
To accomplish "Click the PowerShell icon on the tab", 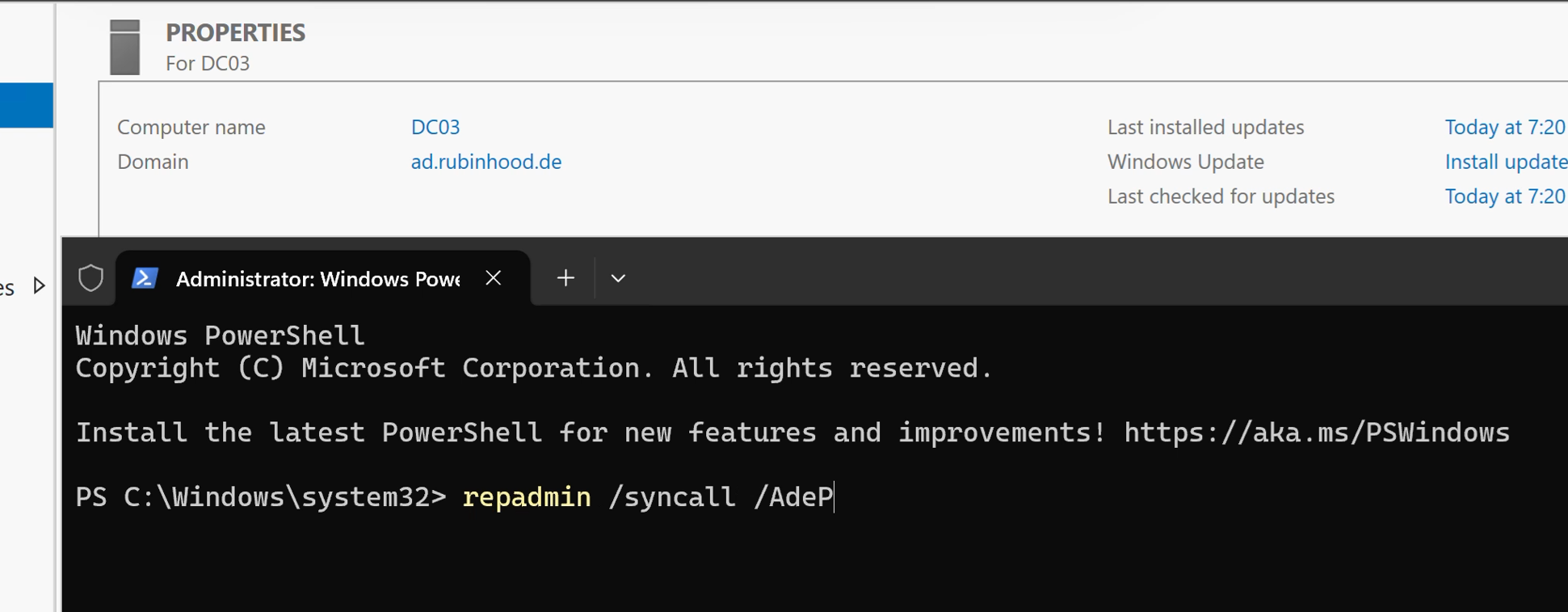I will pos(145,278).
